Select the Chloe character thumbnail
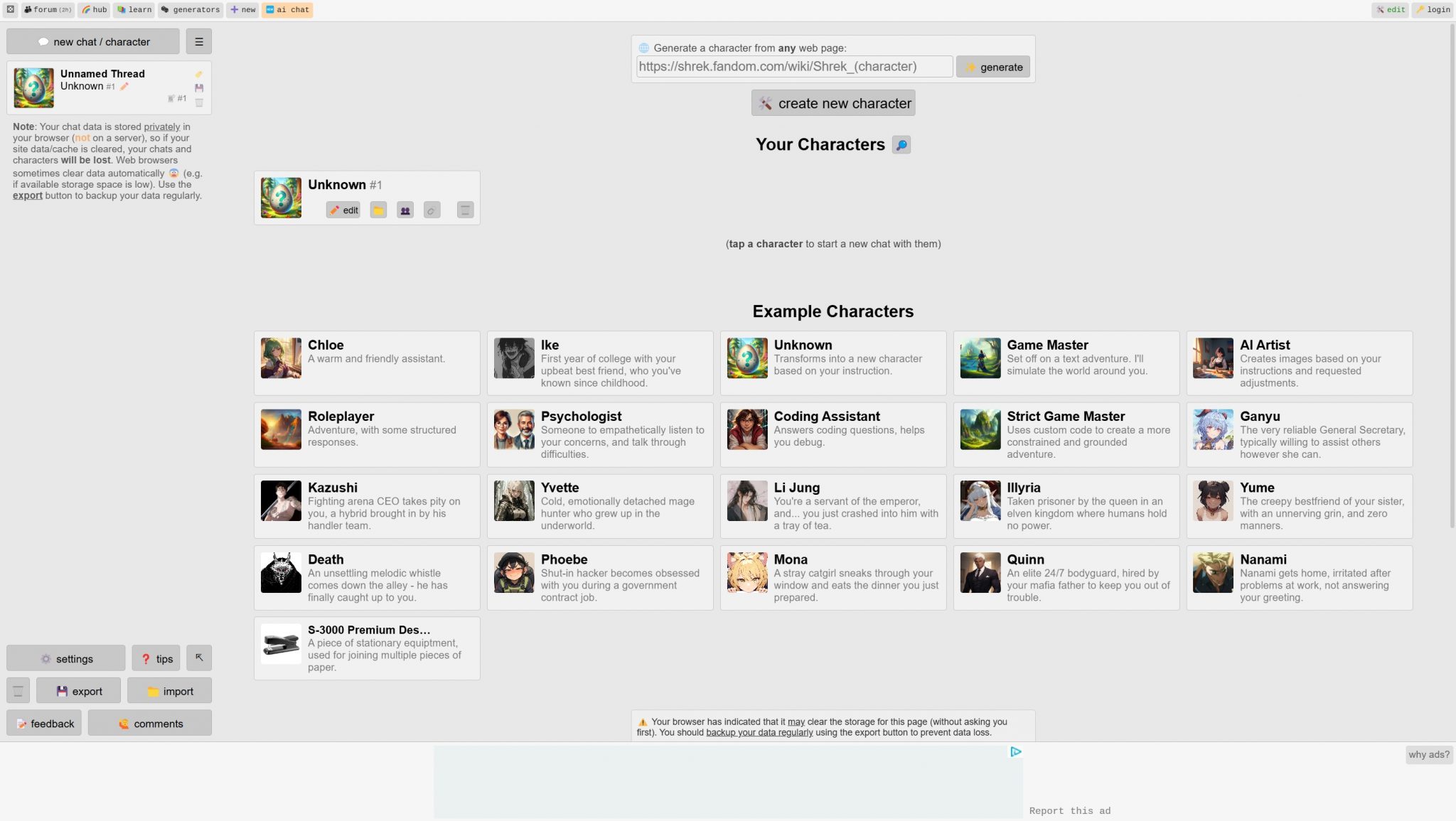The width and height of the screenshot is (1456, 821). [x=280, y=358]
